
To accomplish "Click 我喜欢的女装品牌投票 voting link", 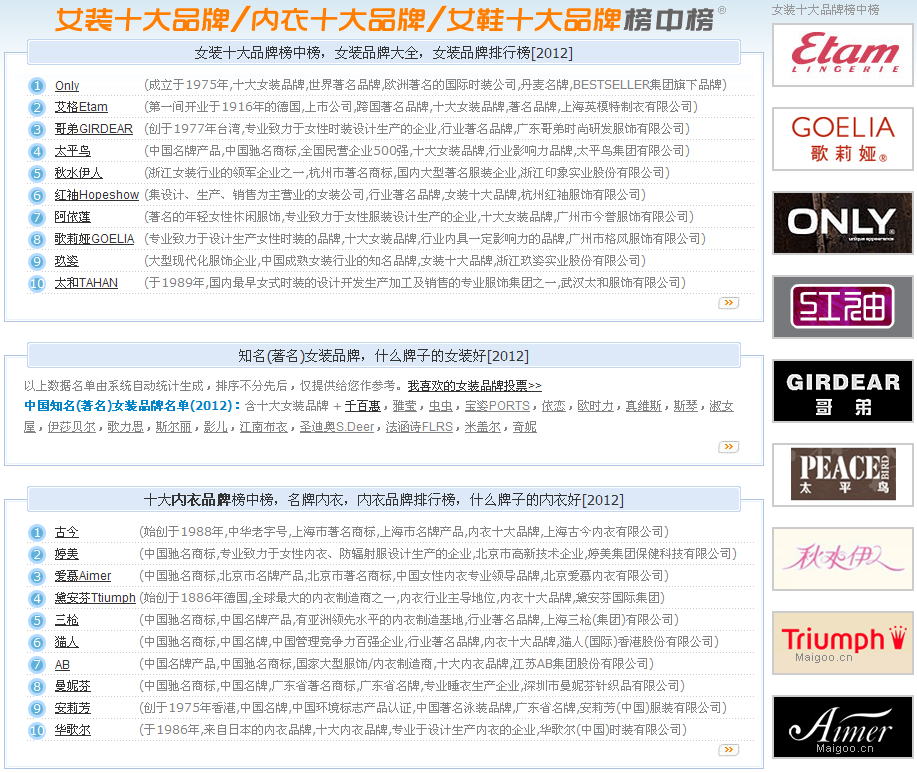I will click(474, 386).
